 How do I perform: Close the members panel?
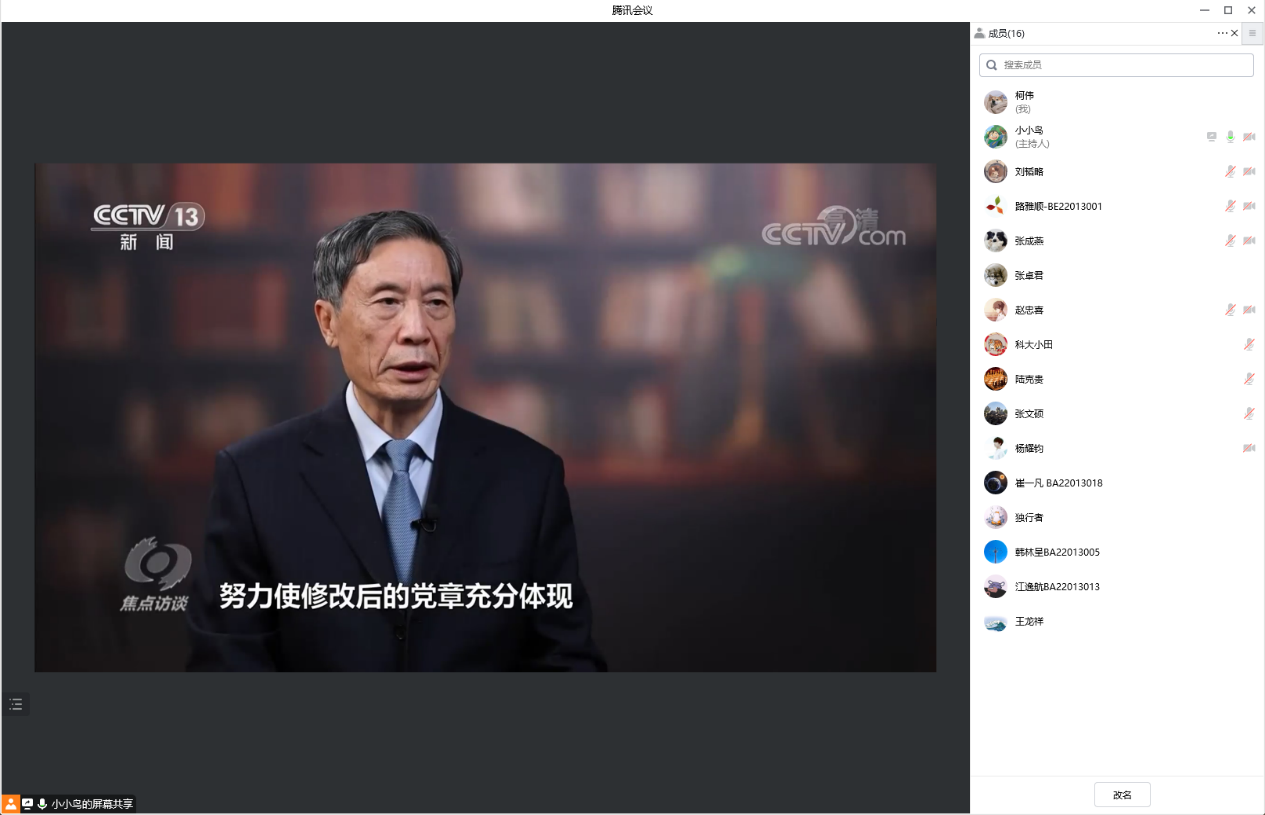pos(1235,33)
